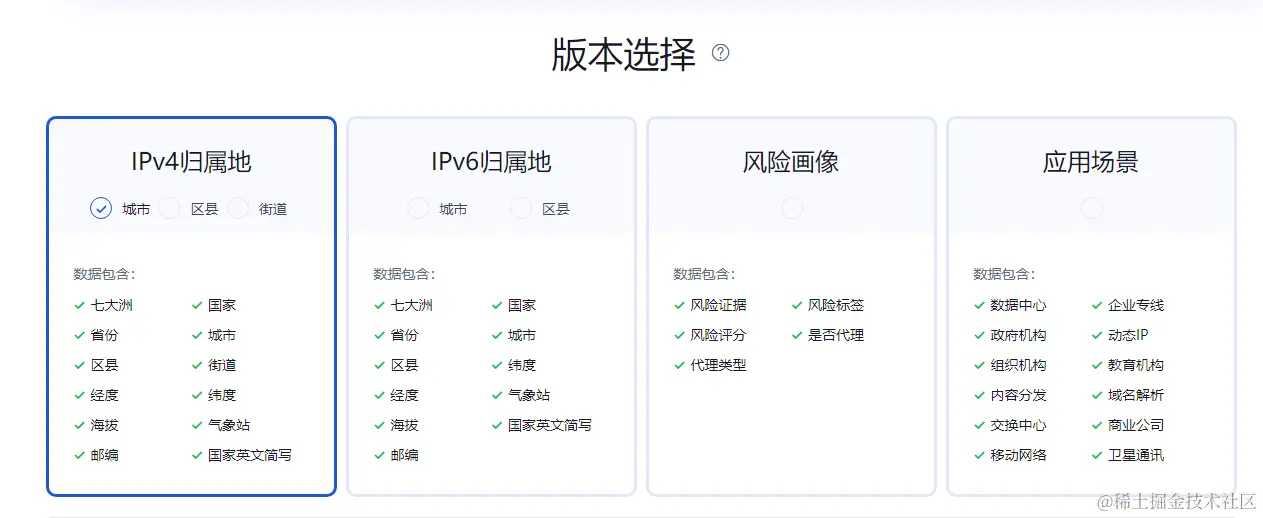Click 移动网络 in the 应用场景 card
Viewport: 1263px width, 518px height.
1018,455
